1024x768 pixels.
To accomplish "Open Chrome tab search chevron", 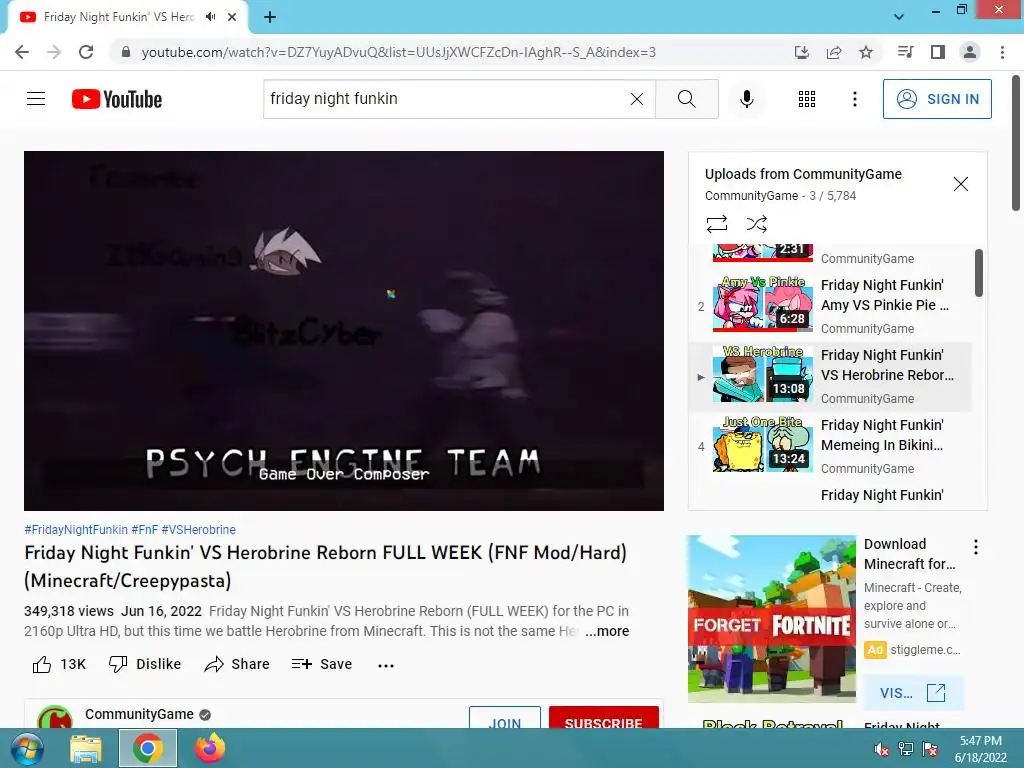I will 899,17.
